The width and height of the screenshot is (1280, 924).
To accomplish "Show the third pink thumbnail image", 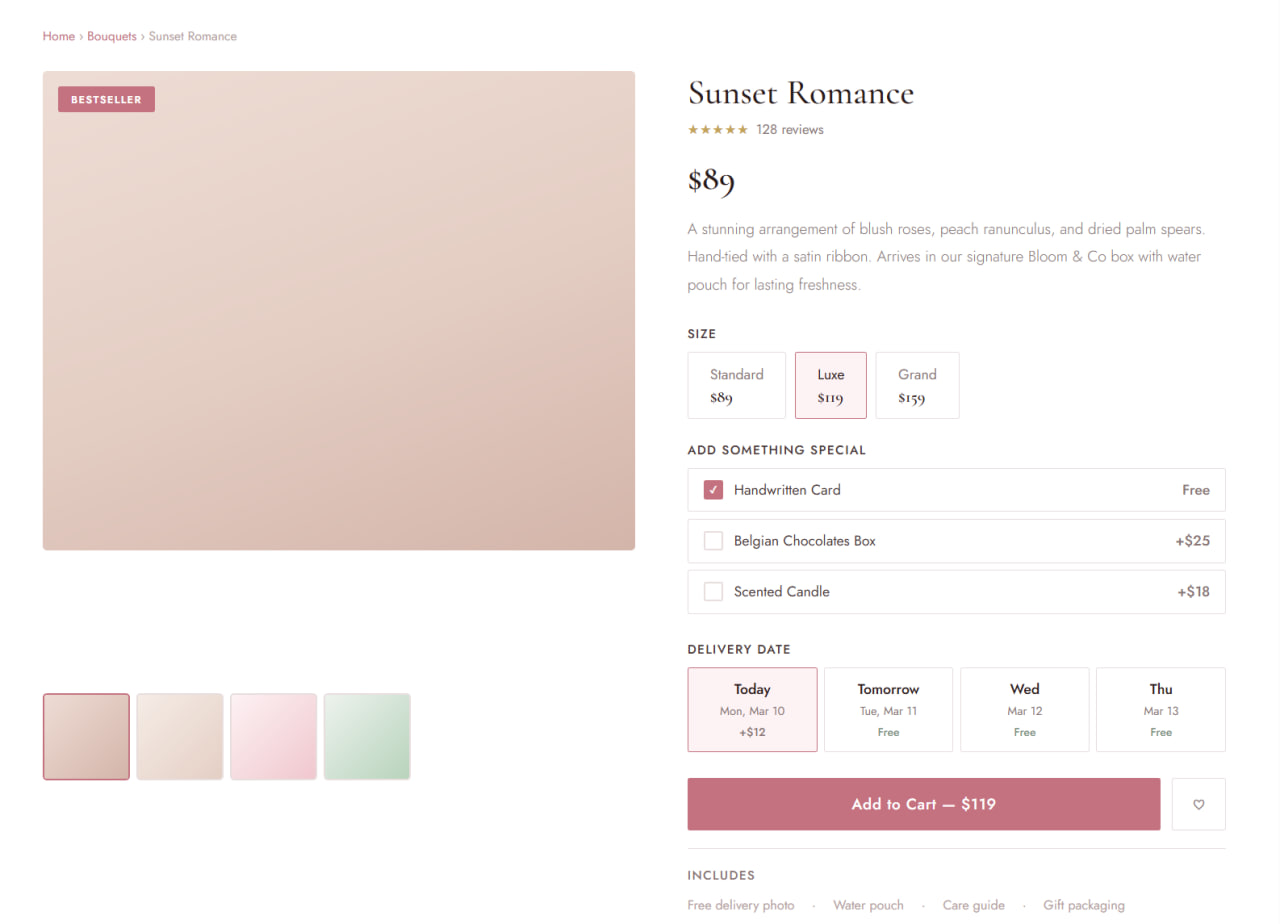I will click(273, 736).
